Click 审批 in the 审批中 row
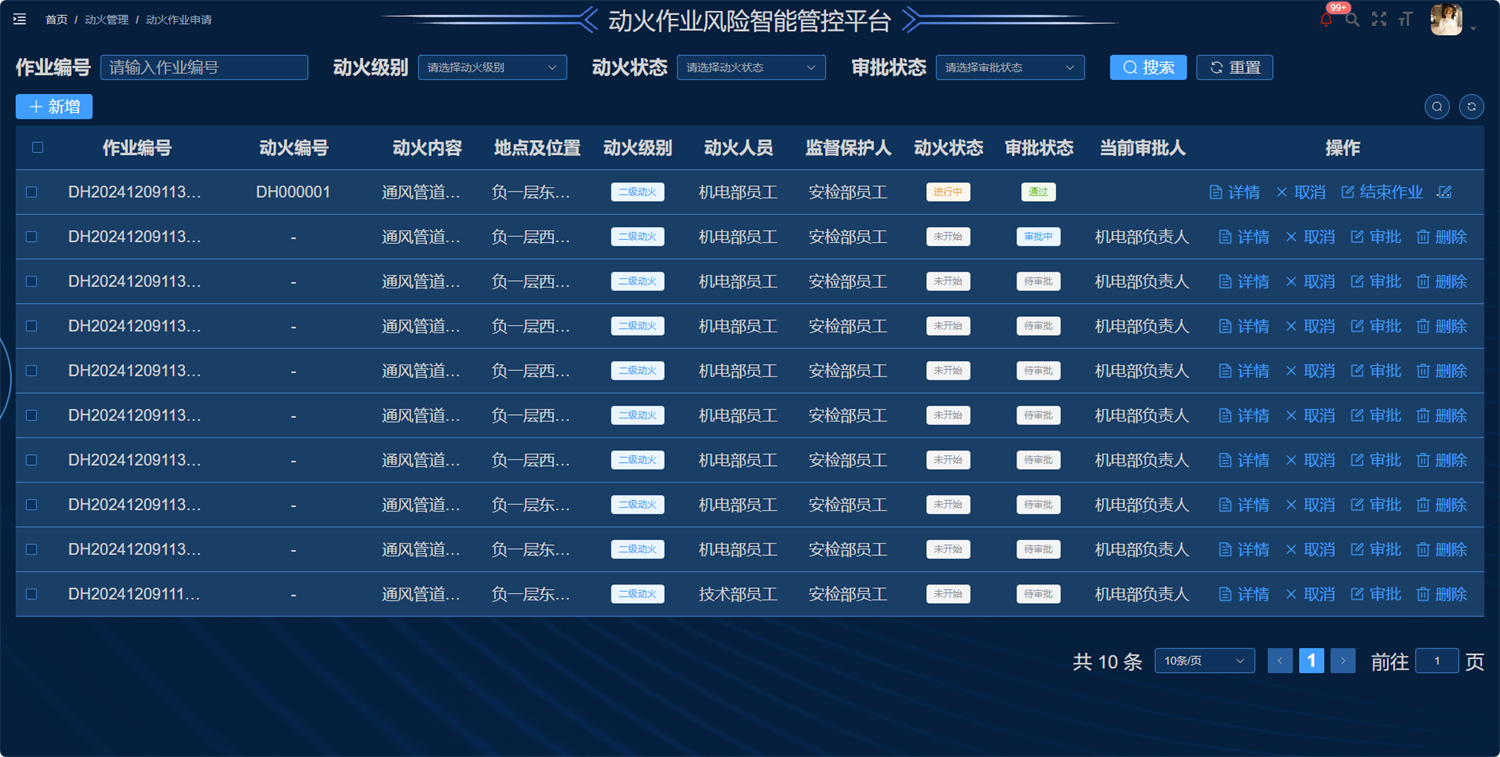This screenshot has width=1500, height=757. pyautogui.click(x=1375, y=237)
